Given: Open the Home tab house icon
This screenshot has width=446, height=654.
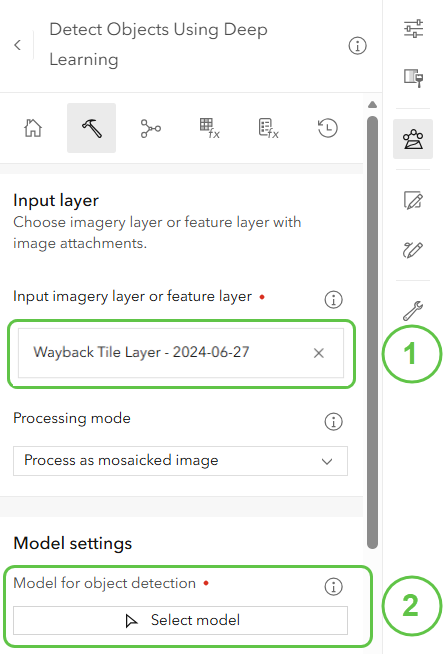Looking at the screenshot, I should (33, 128).
